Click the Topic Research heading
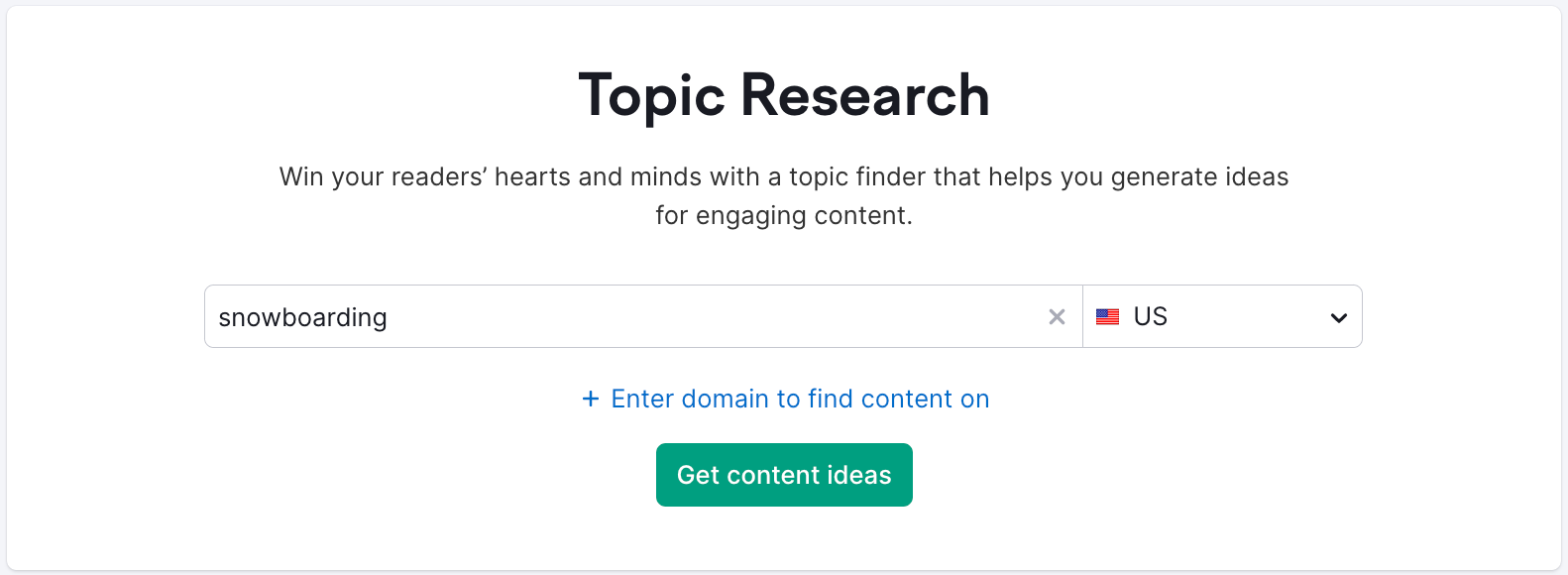1568x575 pixels. pos(784,94)
